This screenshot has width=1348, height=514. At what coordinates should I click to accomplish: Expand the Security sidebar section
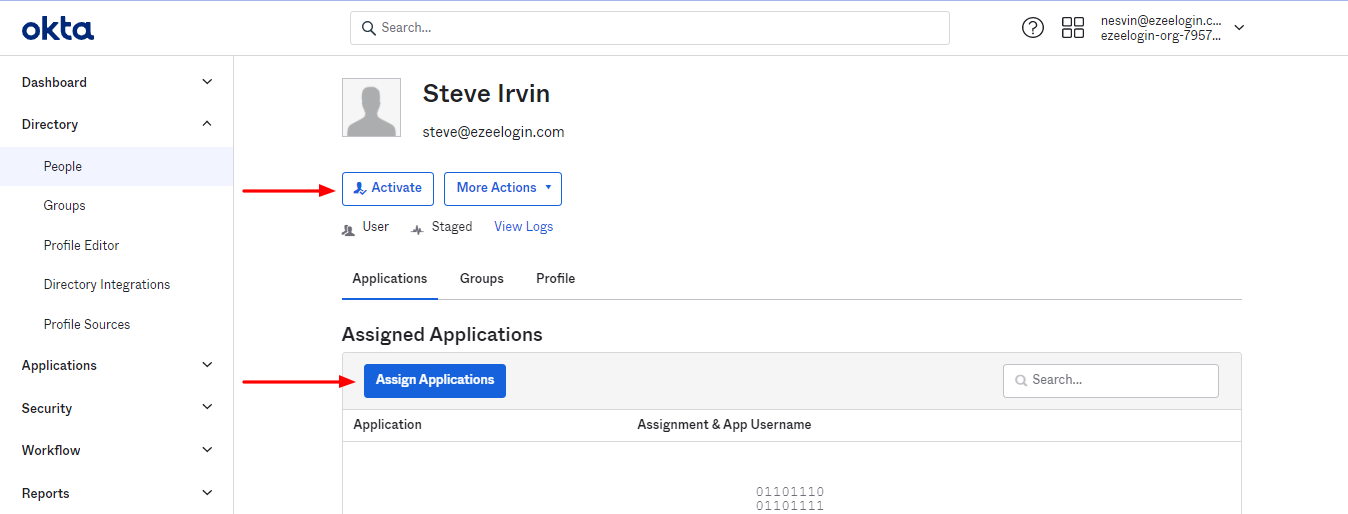pos(207,408)
